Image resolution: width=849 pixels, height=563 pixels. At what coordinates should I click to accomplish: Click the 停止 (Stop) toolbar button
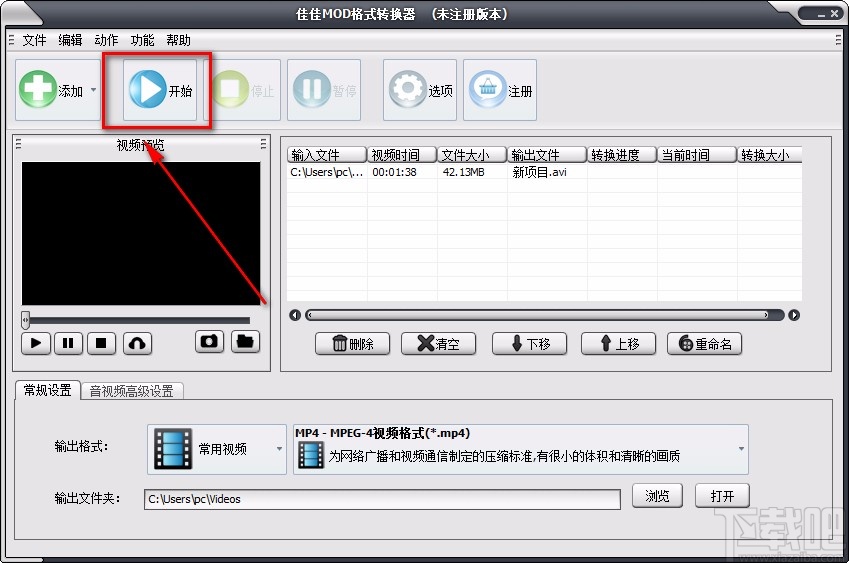click(244, 90)
